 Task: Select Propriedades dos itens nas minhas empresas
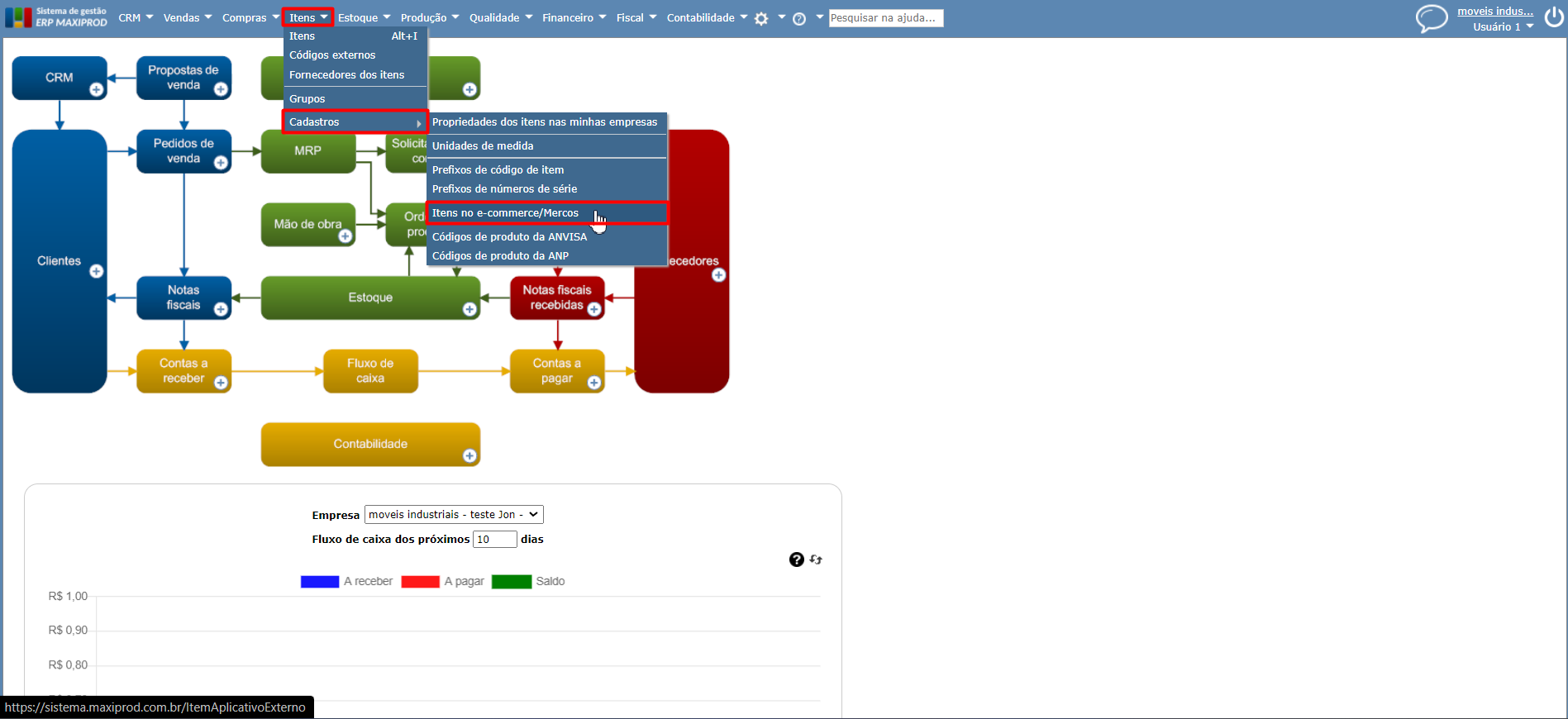pos(546,122)
